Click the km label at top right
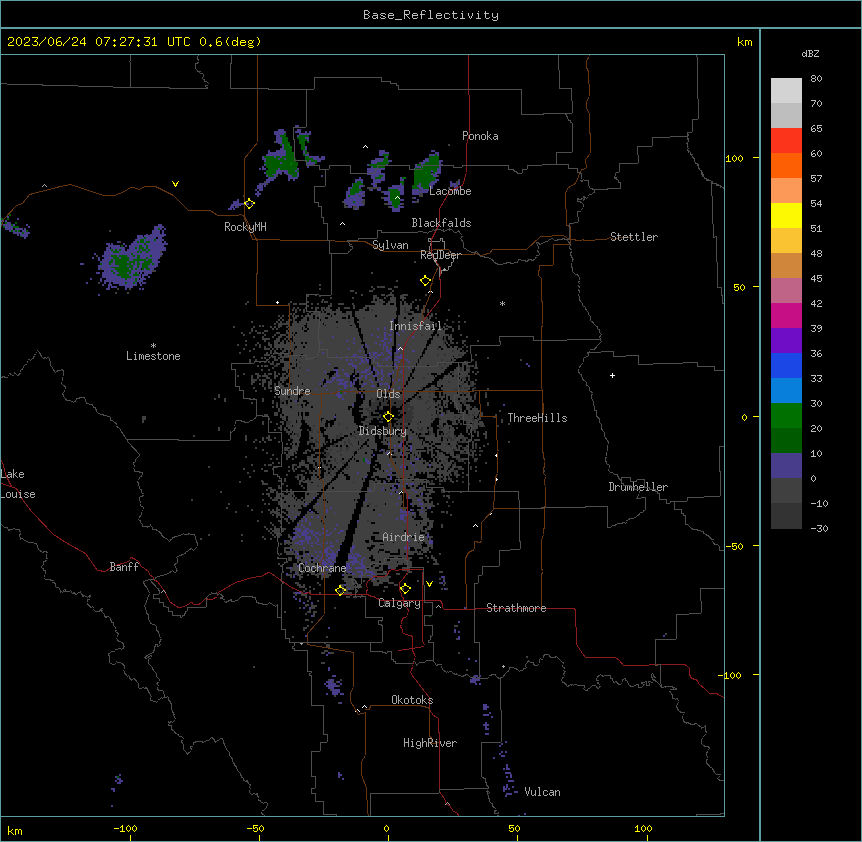 744,42
